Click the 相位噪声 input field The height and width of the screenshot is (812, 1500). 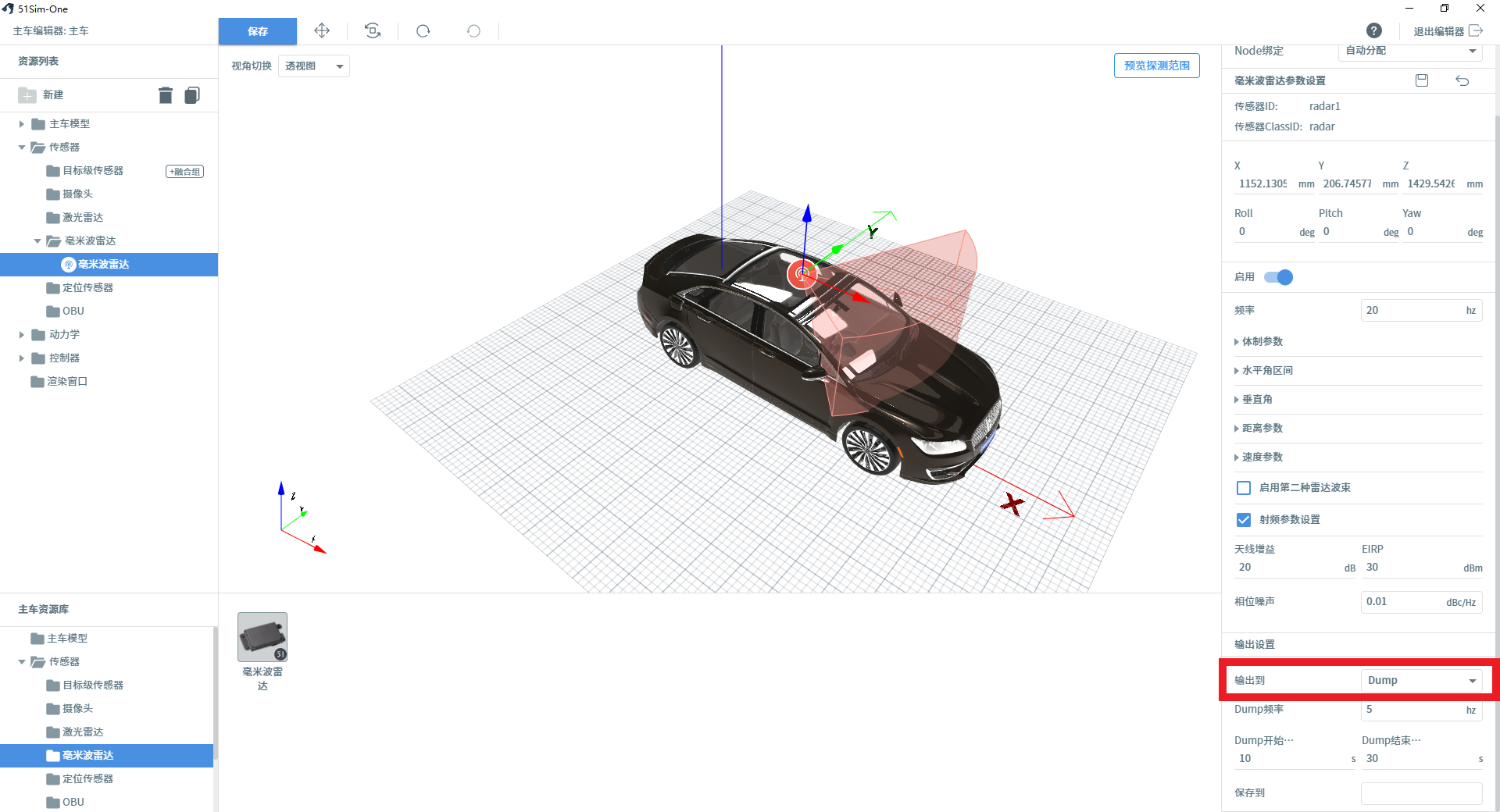[1421, 602]
